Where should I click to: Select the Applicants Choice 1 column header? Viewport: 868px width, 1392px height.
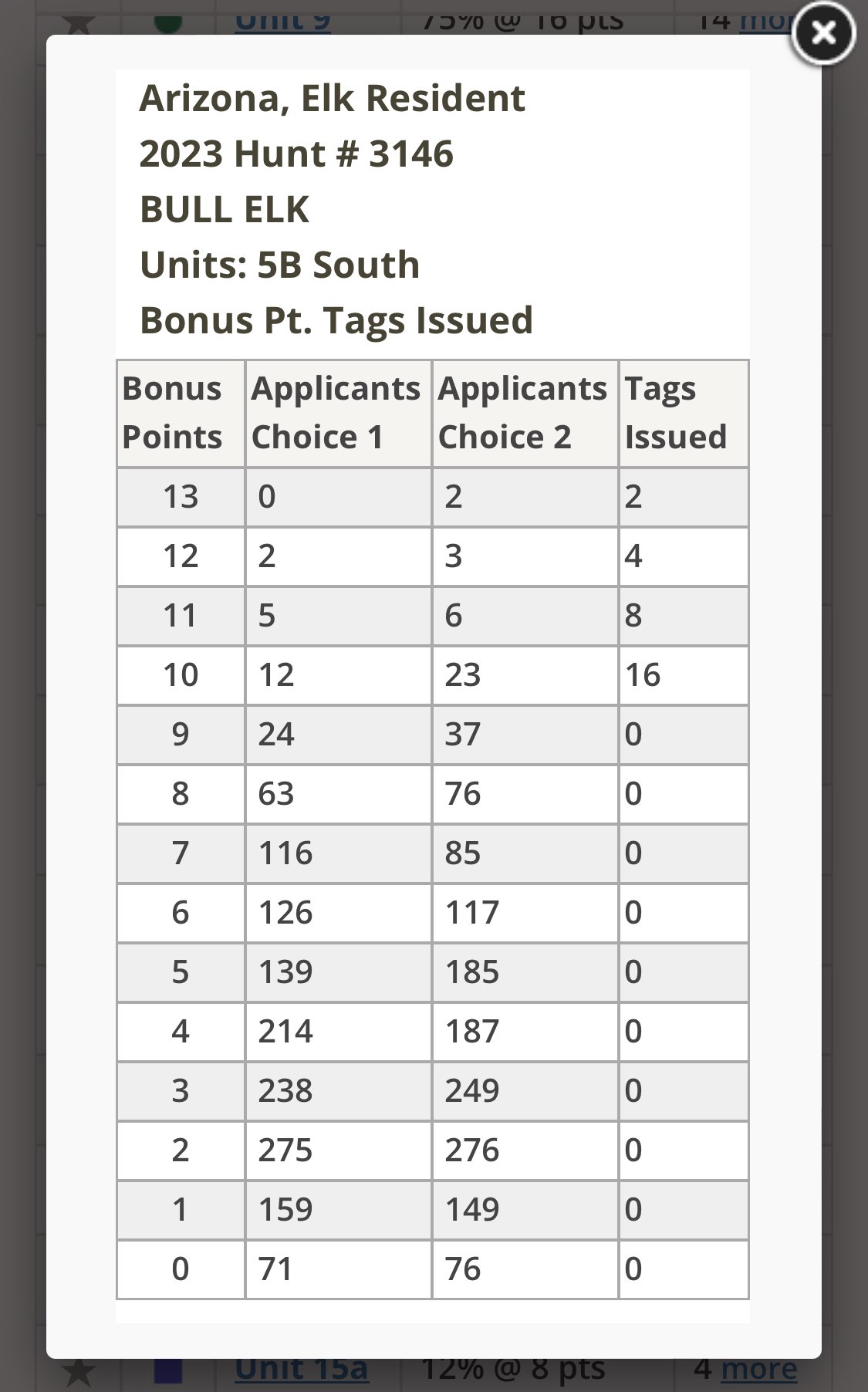pos(339,413)
